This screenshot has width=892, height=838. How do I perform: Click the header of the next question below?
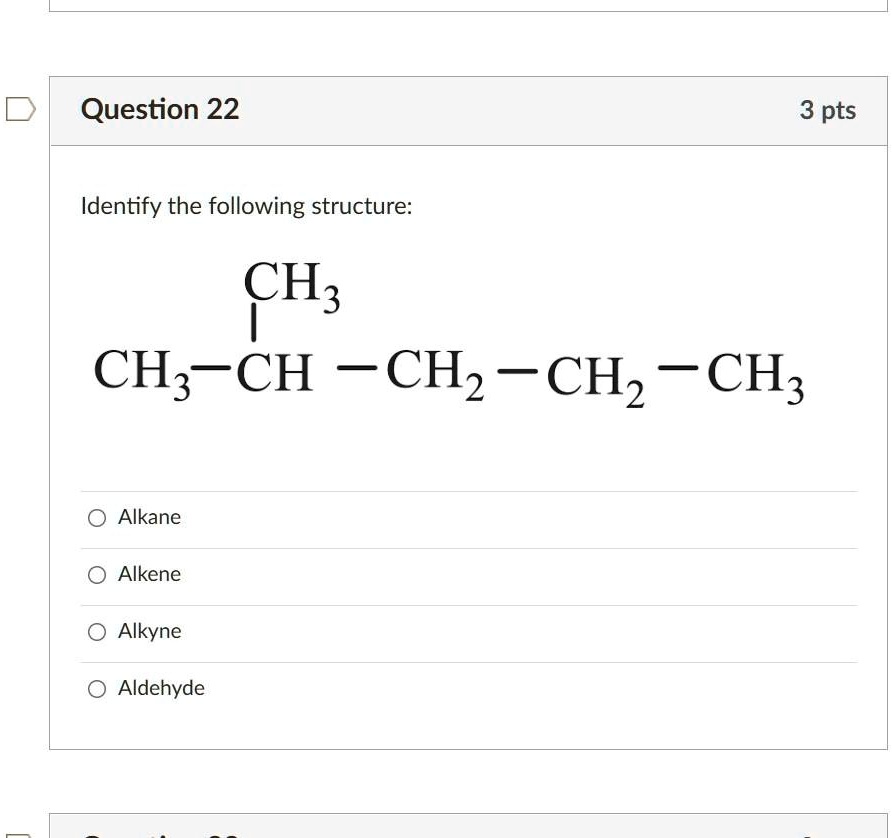tap(468, 832)
